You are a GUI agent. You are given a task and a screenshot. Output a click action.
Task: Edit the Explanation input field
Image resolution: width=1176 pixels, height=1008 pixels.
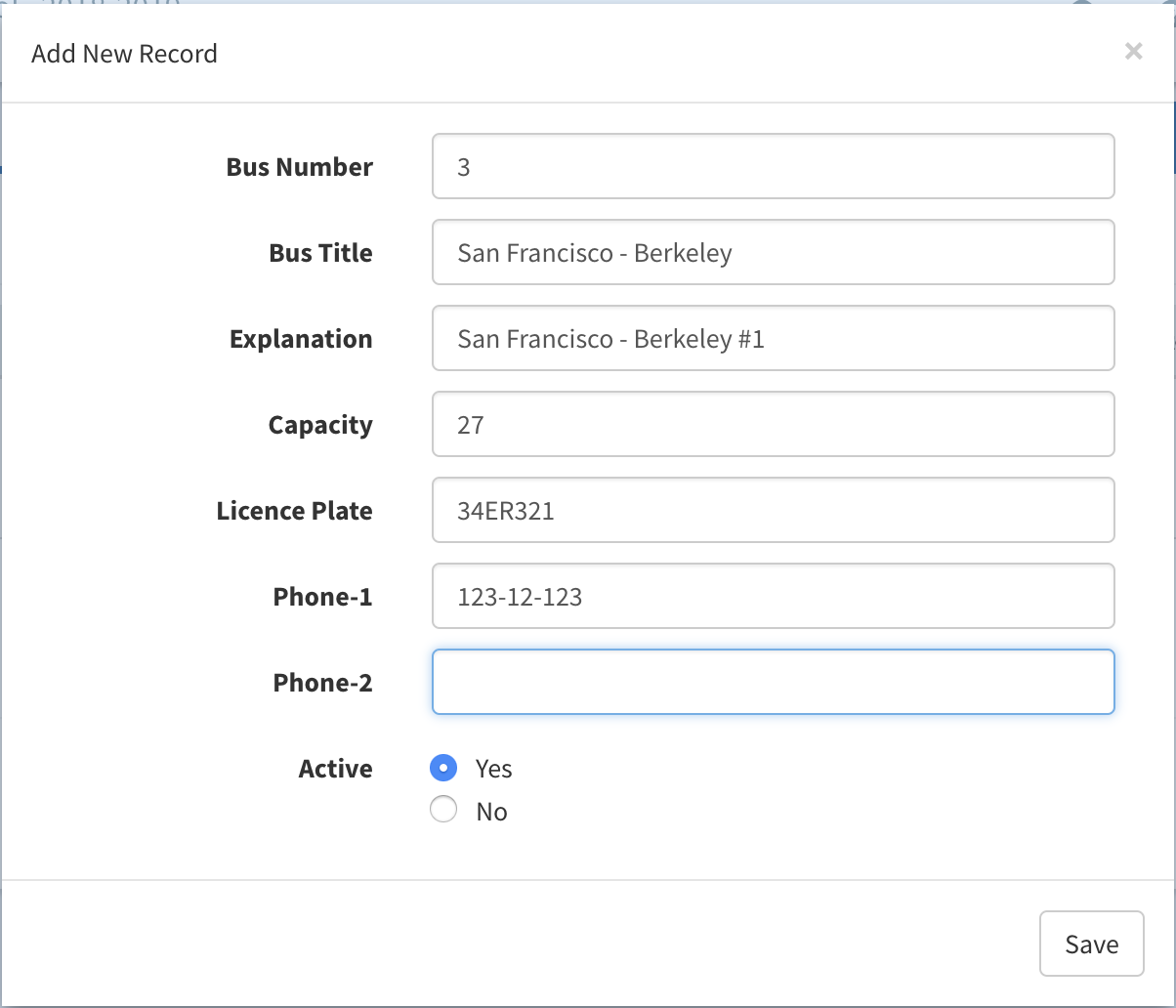pyautogui.click(x=773, y=339)
